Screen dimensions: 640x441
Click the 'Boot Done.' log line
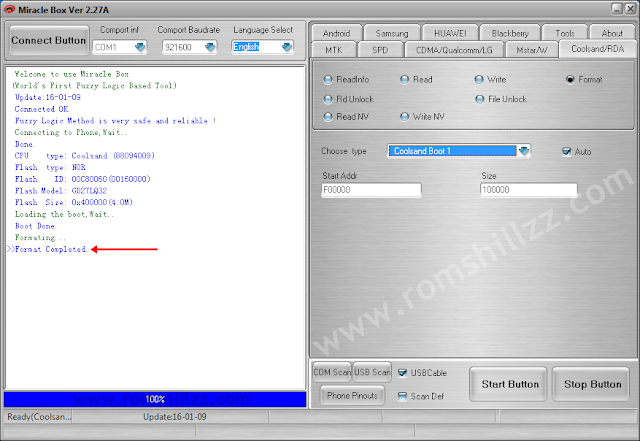coord(36,226)
